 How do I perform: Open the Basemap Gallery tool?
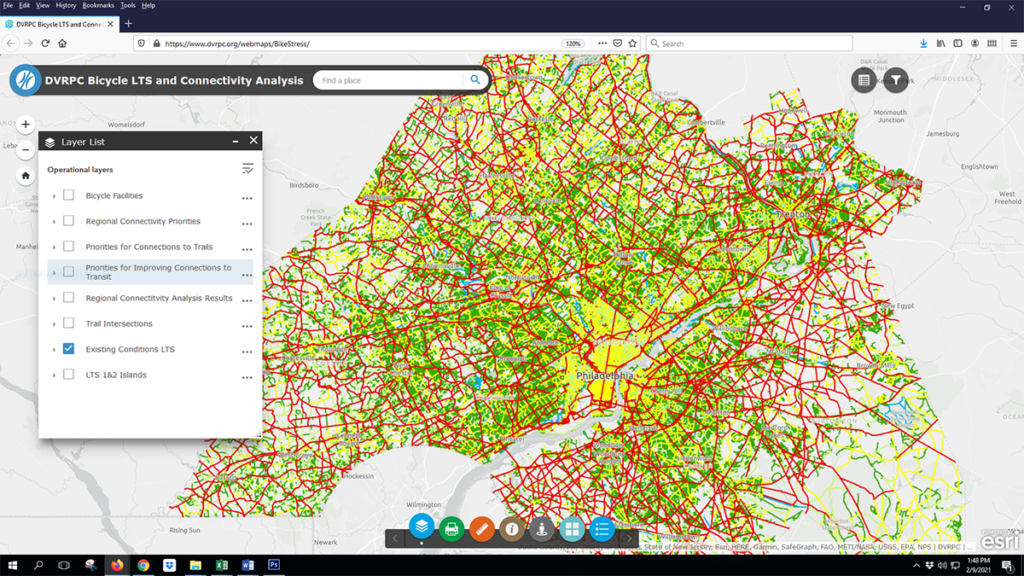point(572,531)
